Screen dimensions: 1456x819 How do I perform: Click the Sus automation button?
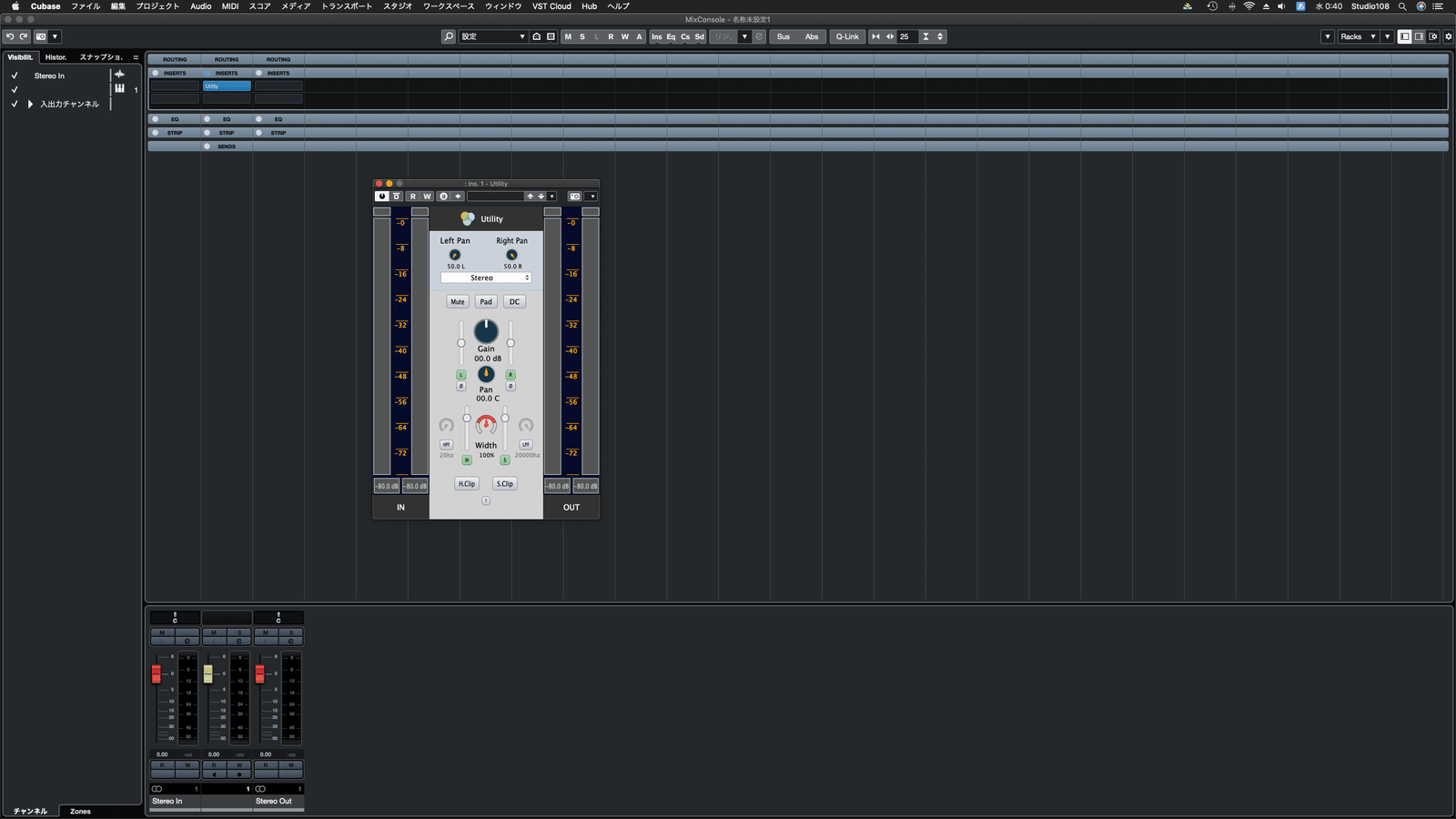[784, 36]
